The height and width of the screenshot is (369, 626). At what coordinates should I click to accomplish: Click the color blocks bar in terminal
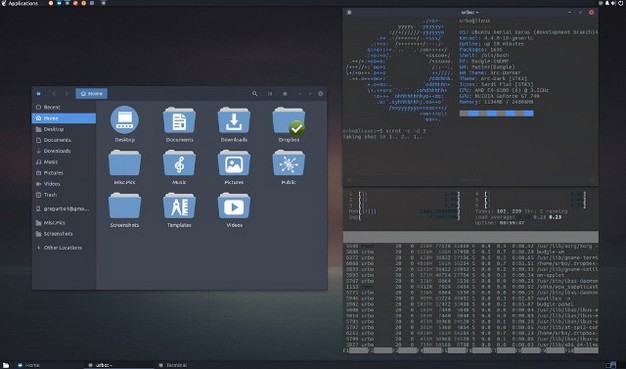tap(496, 113)
